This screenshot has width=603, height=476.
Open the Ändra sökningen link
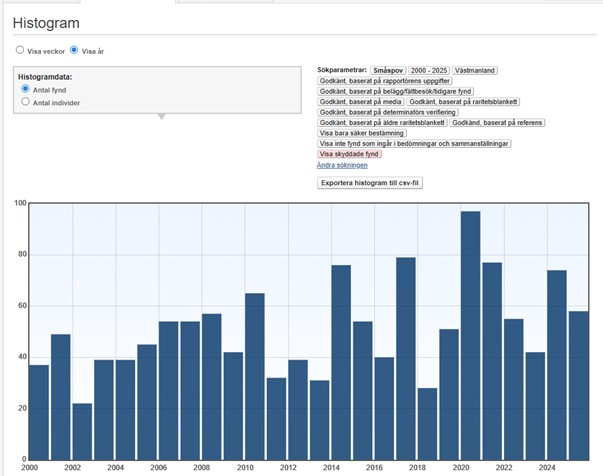[x=342, y=165]
